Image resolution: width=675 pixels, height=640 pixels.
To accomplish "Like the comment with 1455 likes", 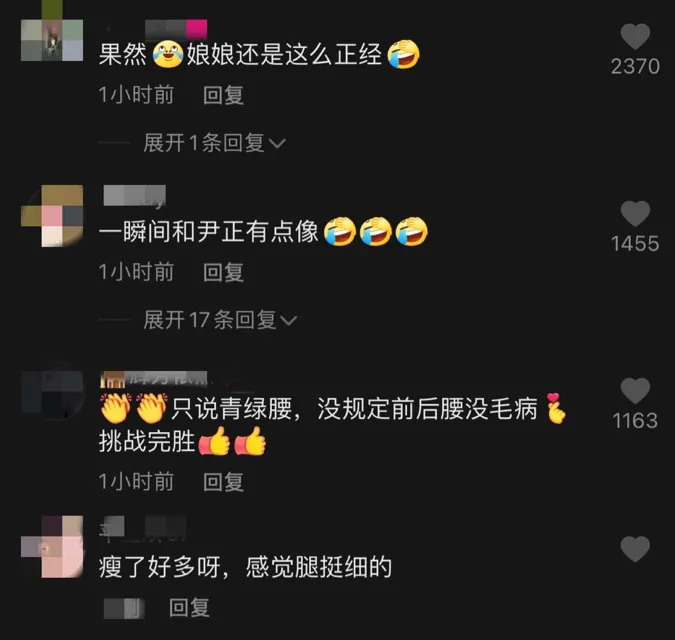I will [x=635, y=213].
